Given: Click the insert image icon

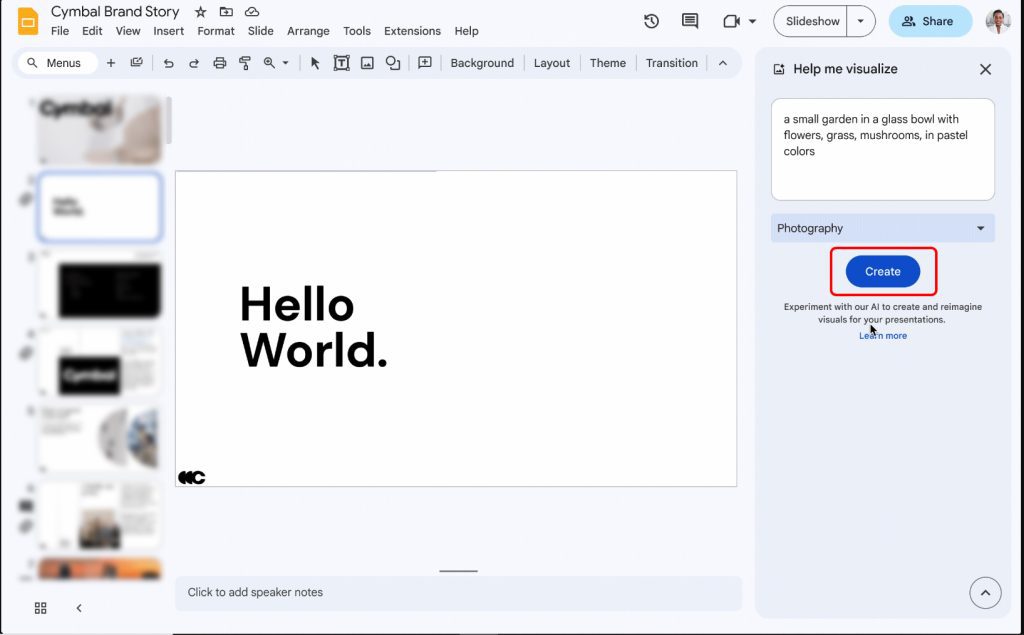Looking at the screenshot, I should point(367,63).
